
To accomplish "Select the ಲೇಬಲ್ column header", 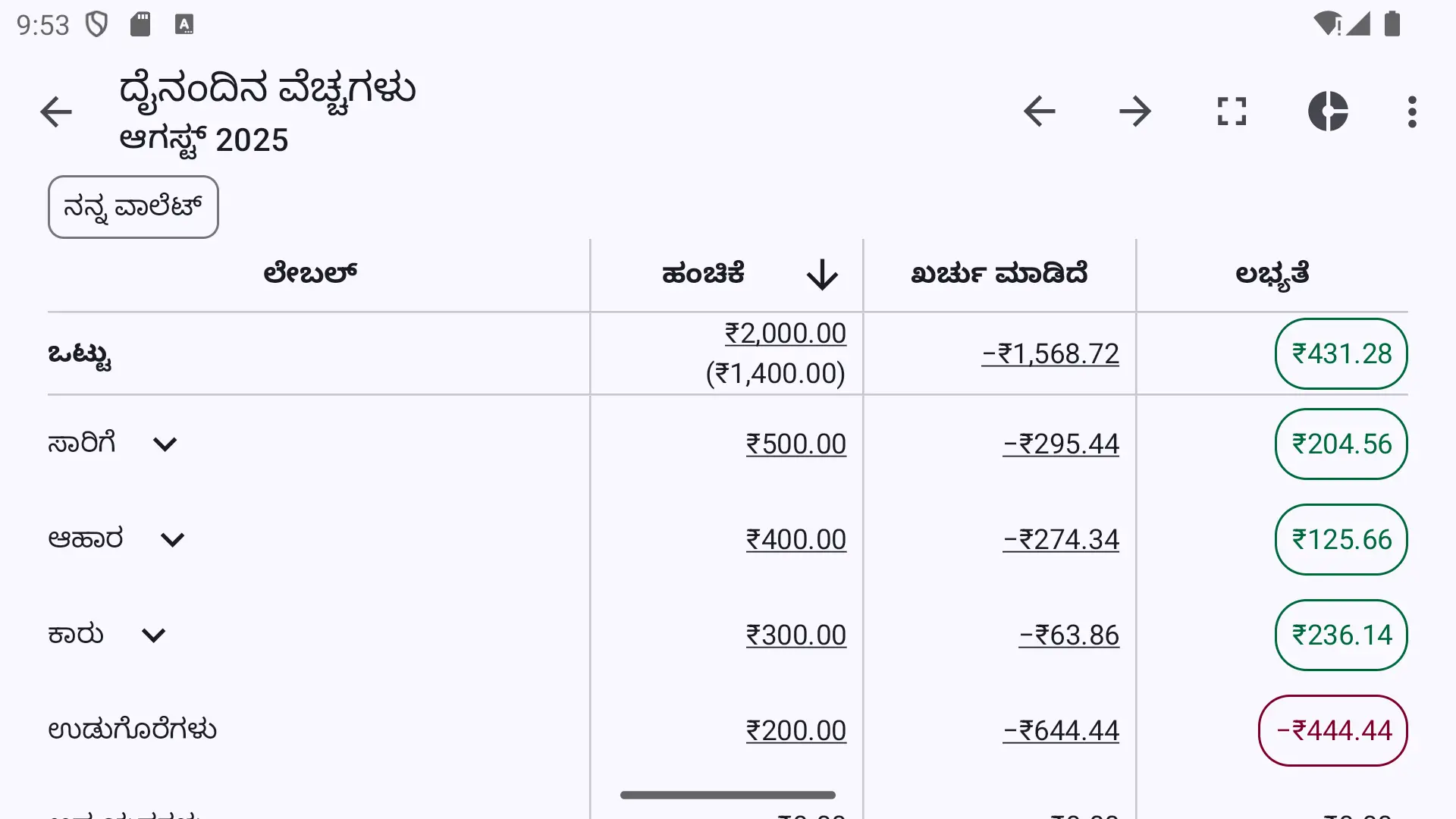I will 310,274.
